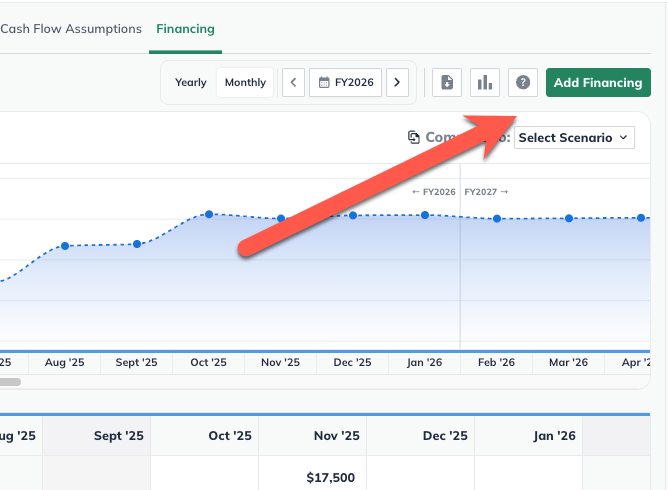Screen dimensions: 668x490
Task: Switch to Yearly view
Action: coord(191,82)
